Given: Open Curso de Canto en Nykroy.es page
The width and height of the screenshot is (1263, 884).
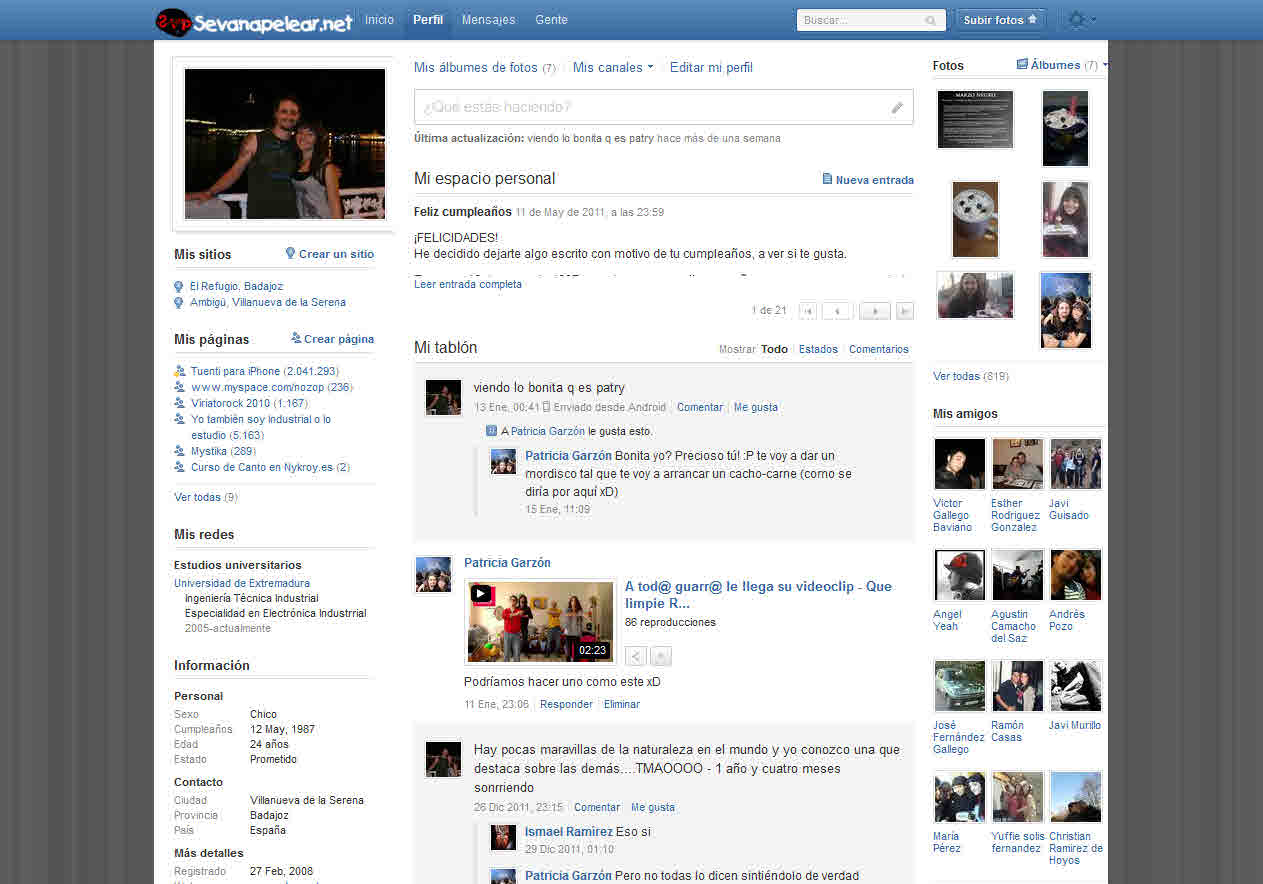Looking at the screenshot, I should click(x=270, y=467).
